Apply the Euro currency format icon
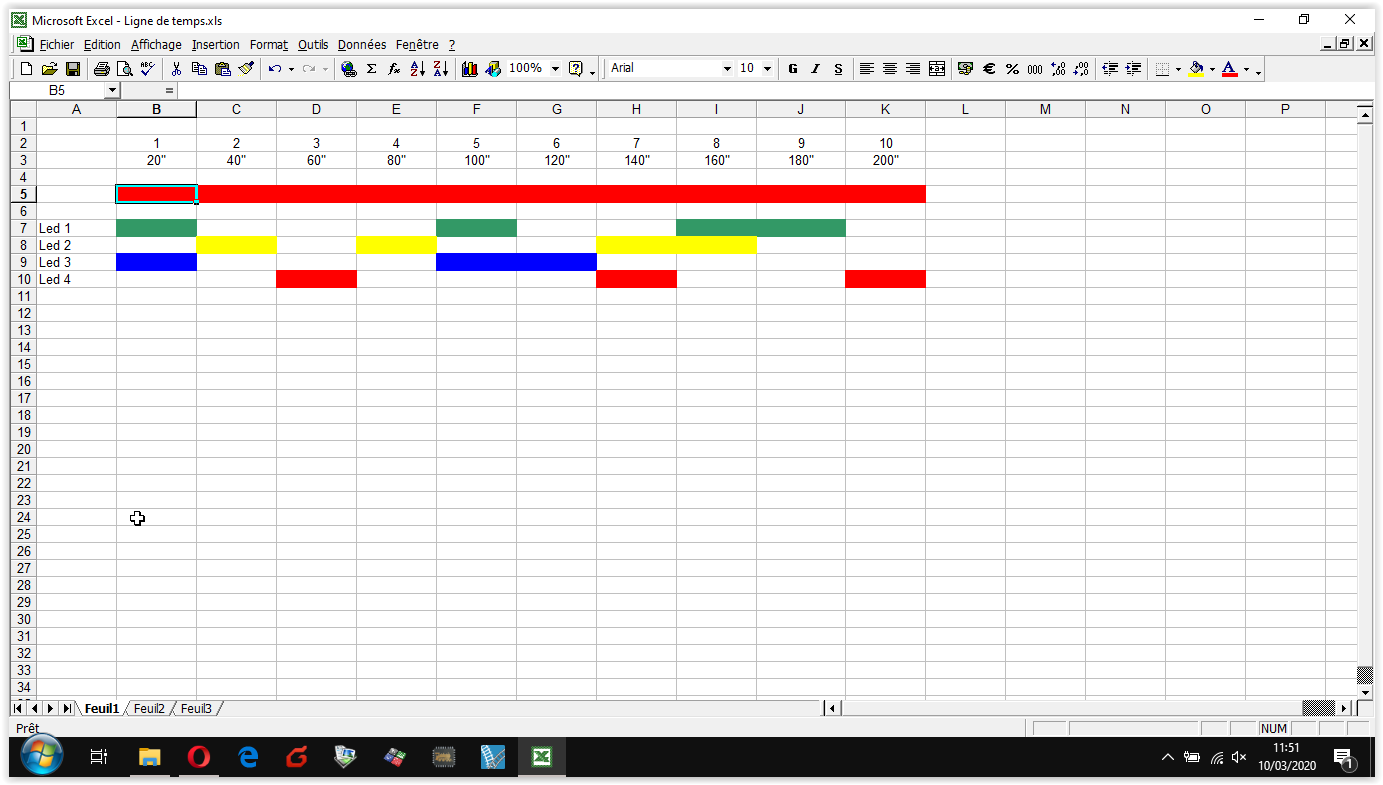 [x=989, y=69]
